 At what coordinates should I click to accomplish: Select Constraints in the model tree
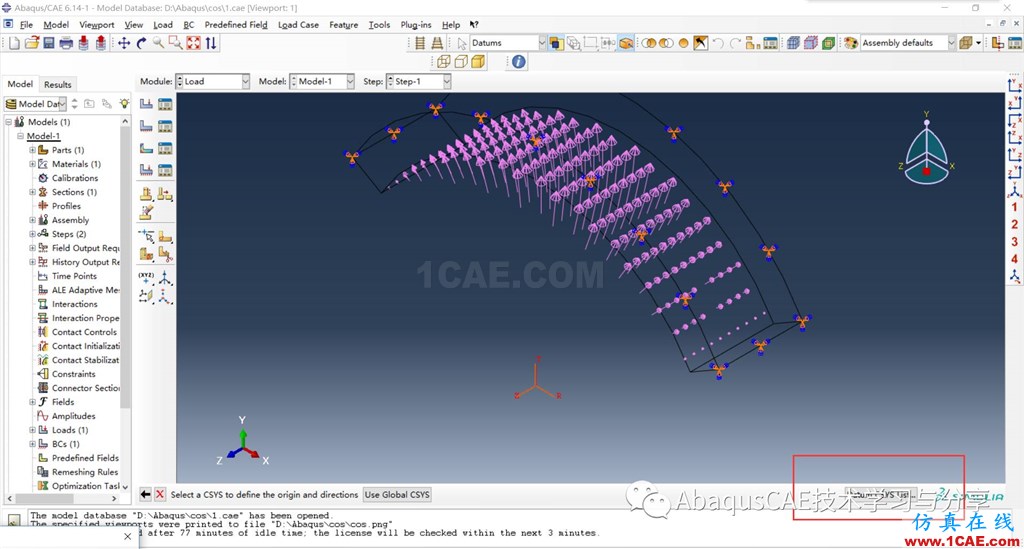click(x=73, y=374)
